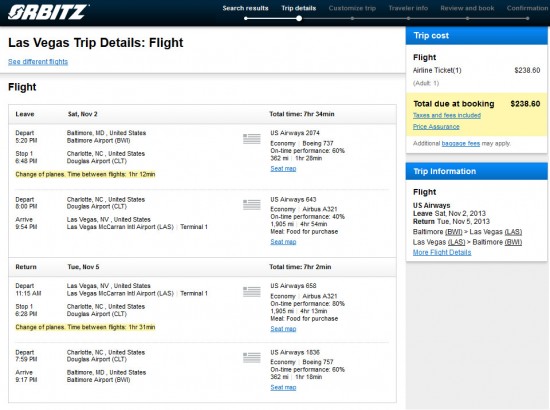Open Seat map for US Airways 658
The height and width of the screenshot is (410, 550).
click(x=283, y=329)
